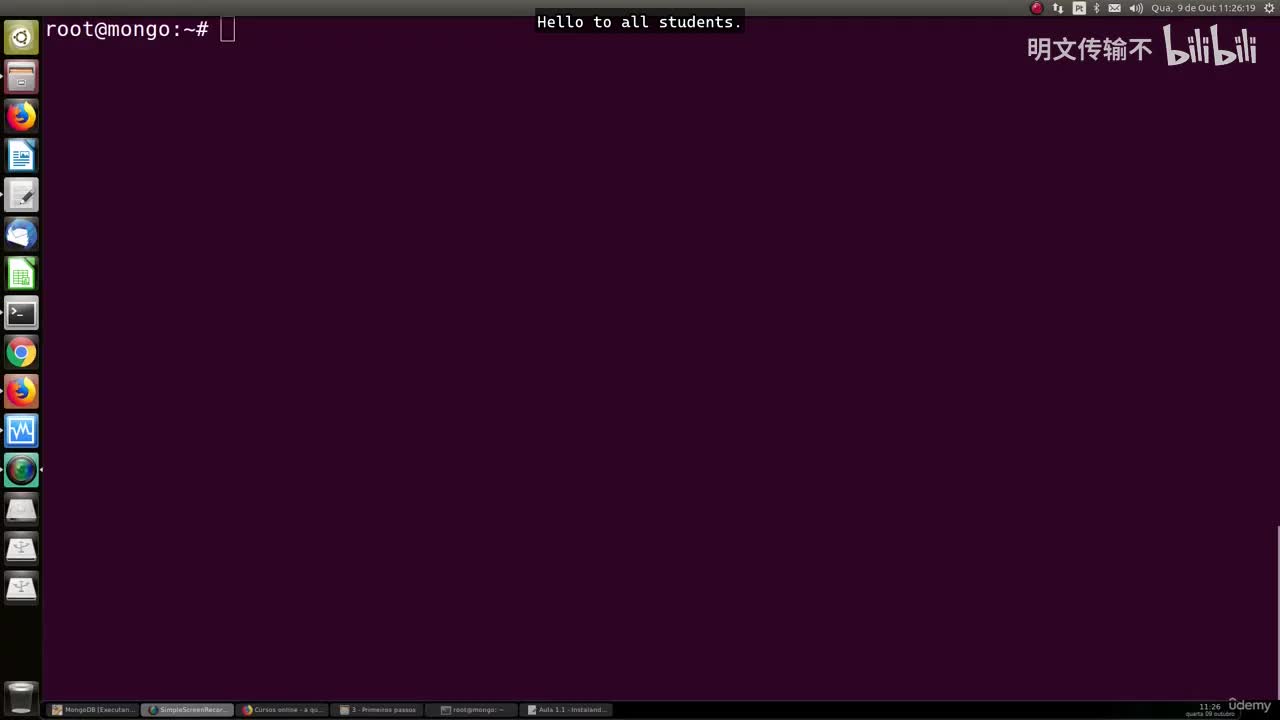Image resolution: width=1280 pixels, height=720 pixels.
Task: Open the Terminal launcher icon
Action: coord(21,313)
